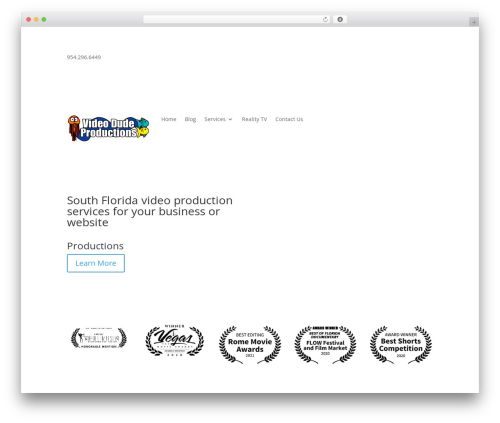Navigate to Contact Us

click(x=289, y=119)
